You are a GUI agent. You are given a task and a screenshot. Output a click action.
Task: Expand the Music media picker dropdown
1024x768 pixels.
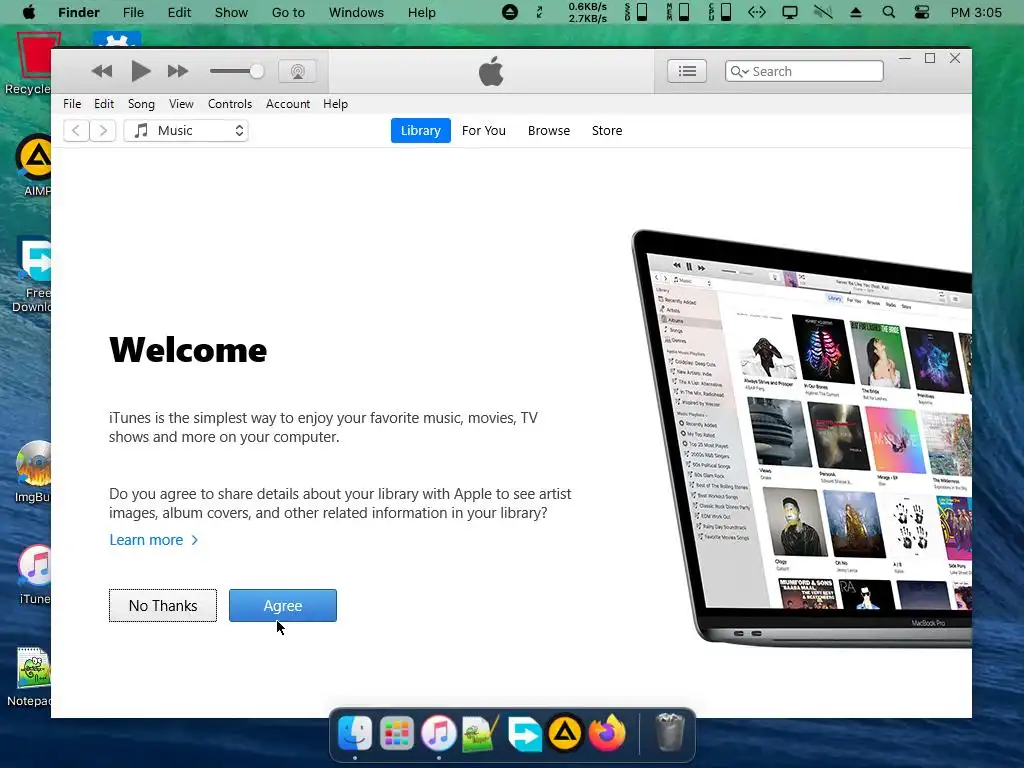tap(186, 131)
